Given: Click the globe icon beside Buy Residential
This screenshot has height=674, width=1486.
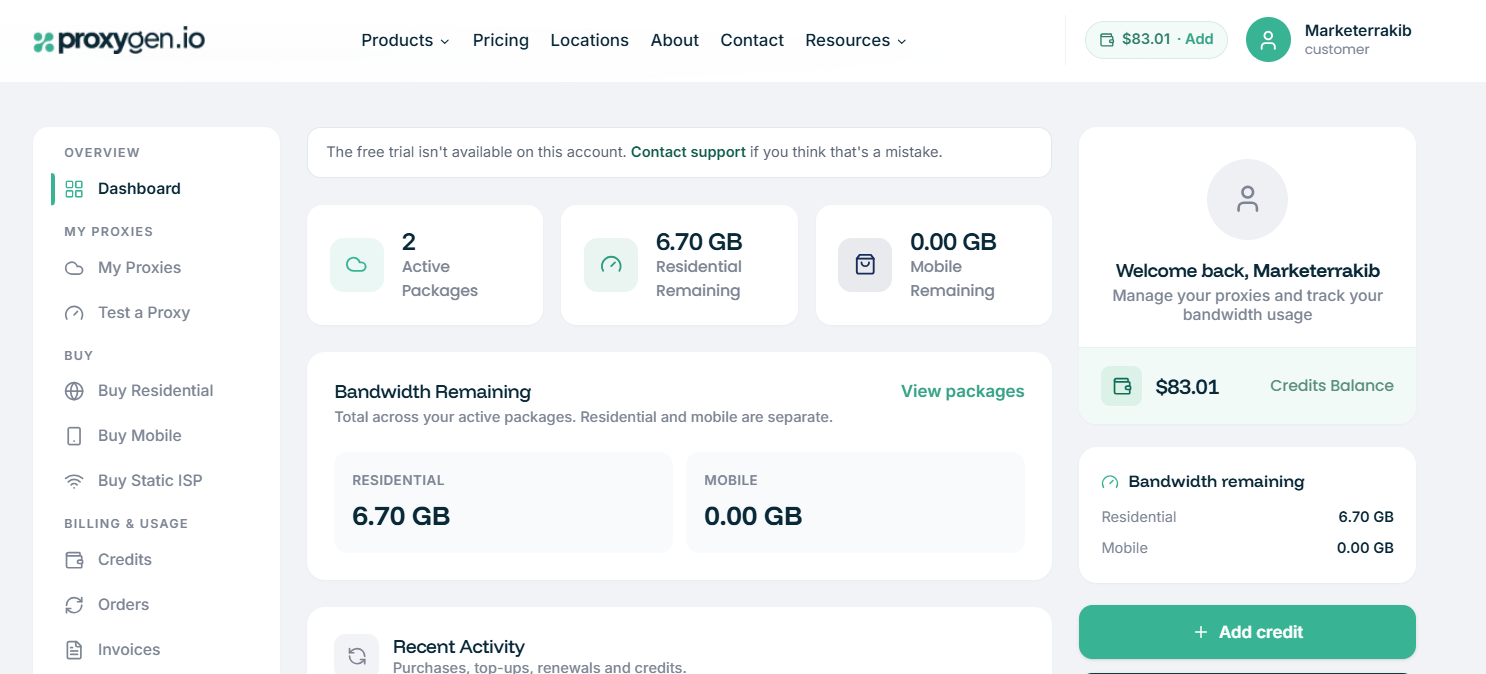Looking at the screenshot, I should [x=74, y=391].
